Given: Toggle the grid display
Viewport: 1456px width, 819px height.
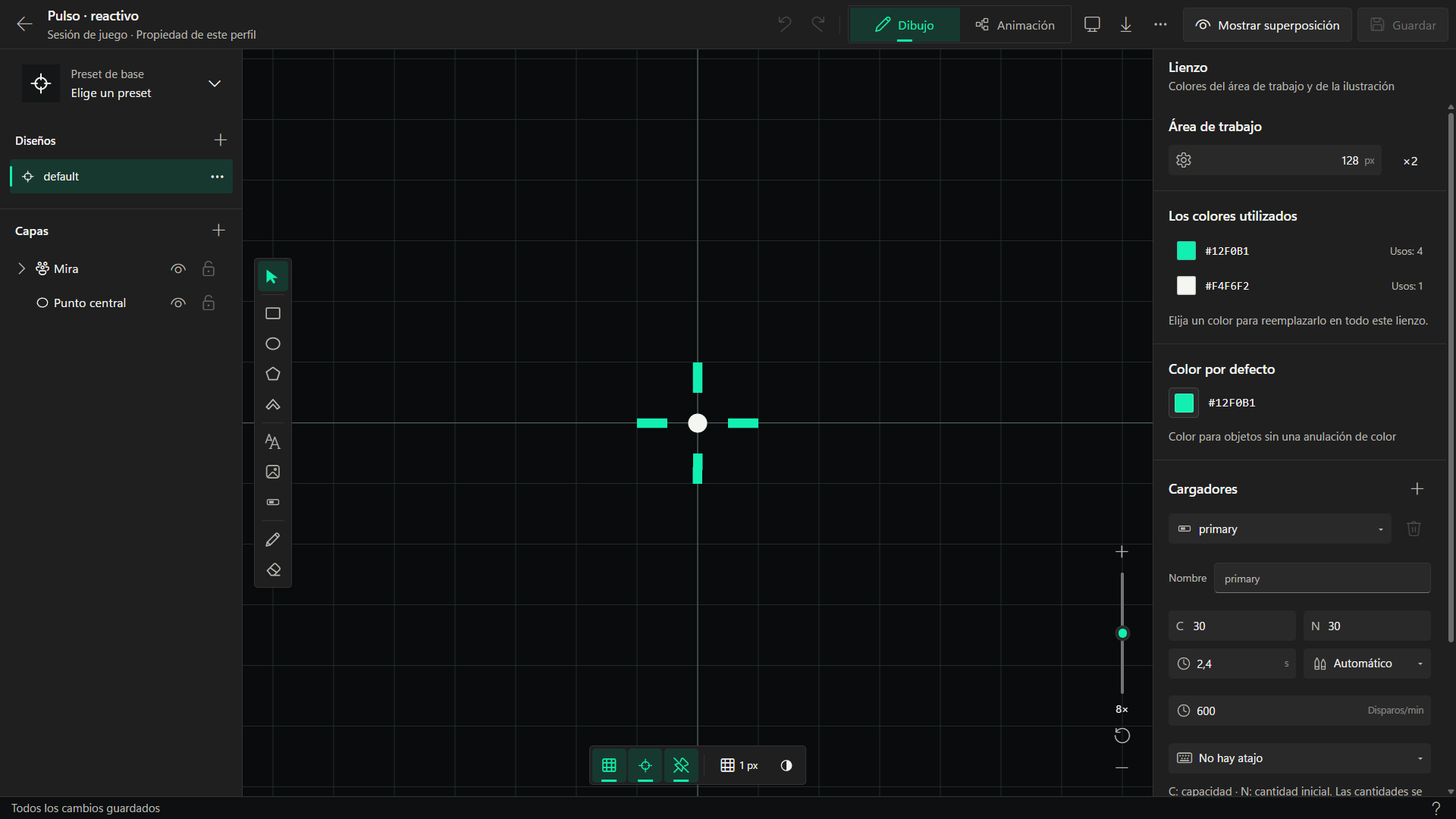Looking at the screenshot, I should [x=609, y=765].
